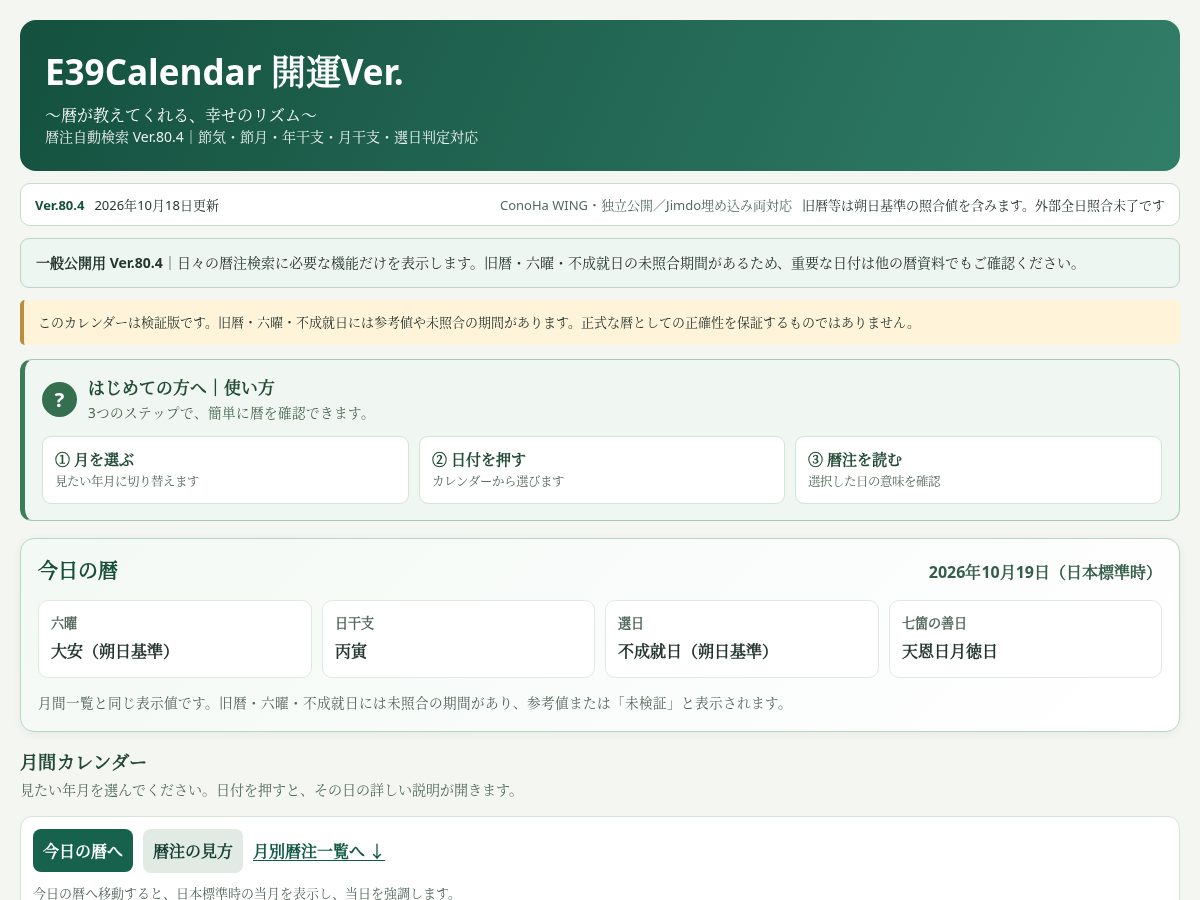The width and height of the screenshot is (1200, 900).
Task: Click the E39Calendar 開運Ver. title
Action: (224, 73)
